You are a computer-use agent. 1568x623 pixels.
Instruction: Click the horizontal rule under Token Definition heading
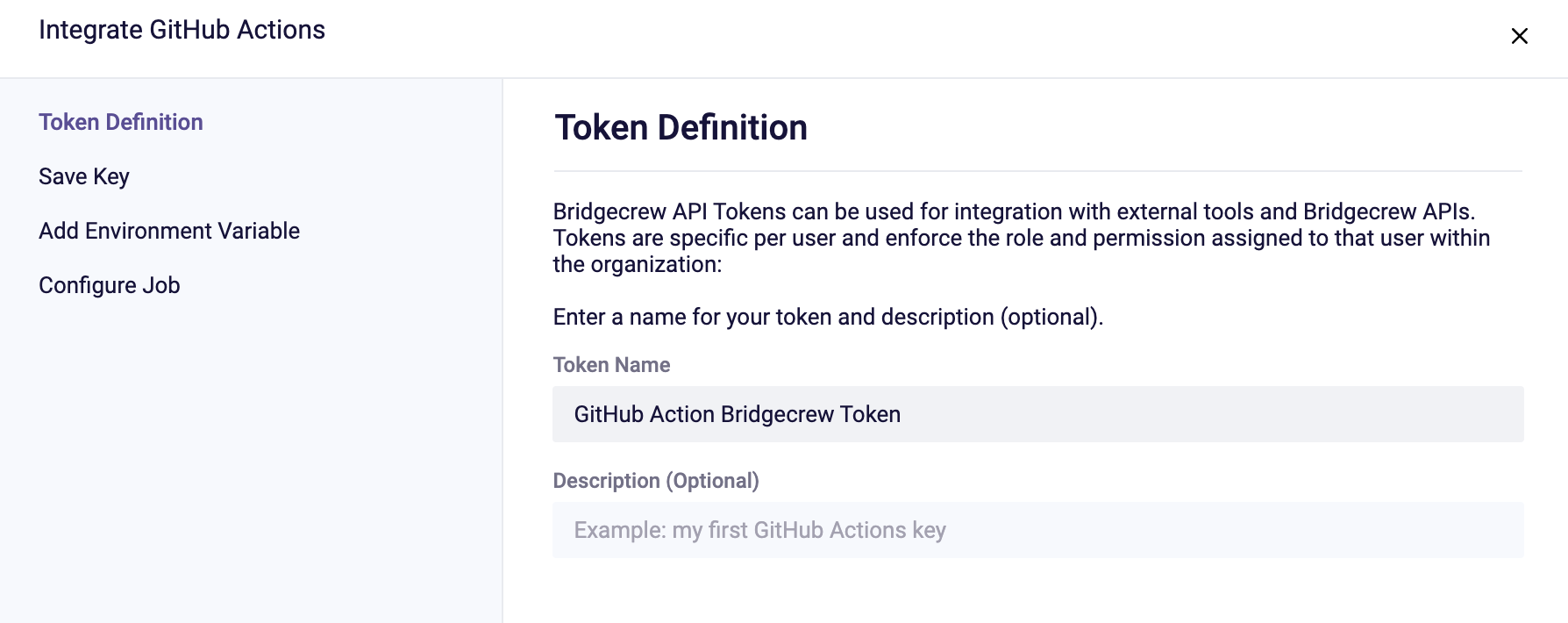pos(1038,171)
